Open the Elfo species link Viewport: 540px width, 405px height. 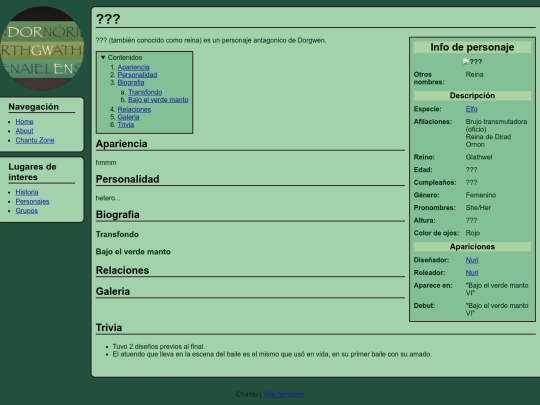point(471,109)
